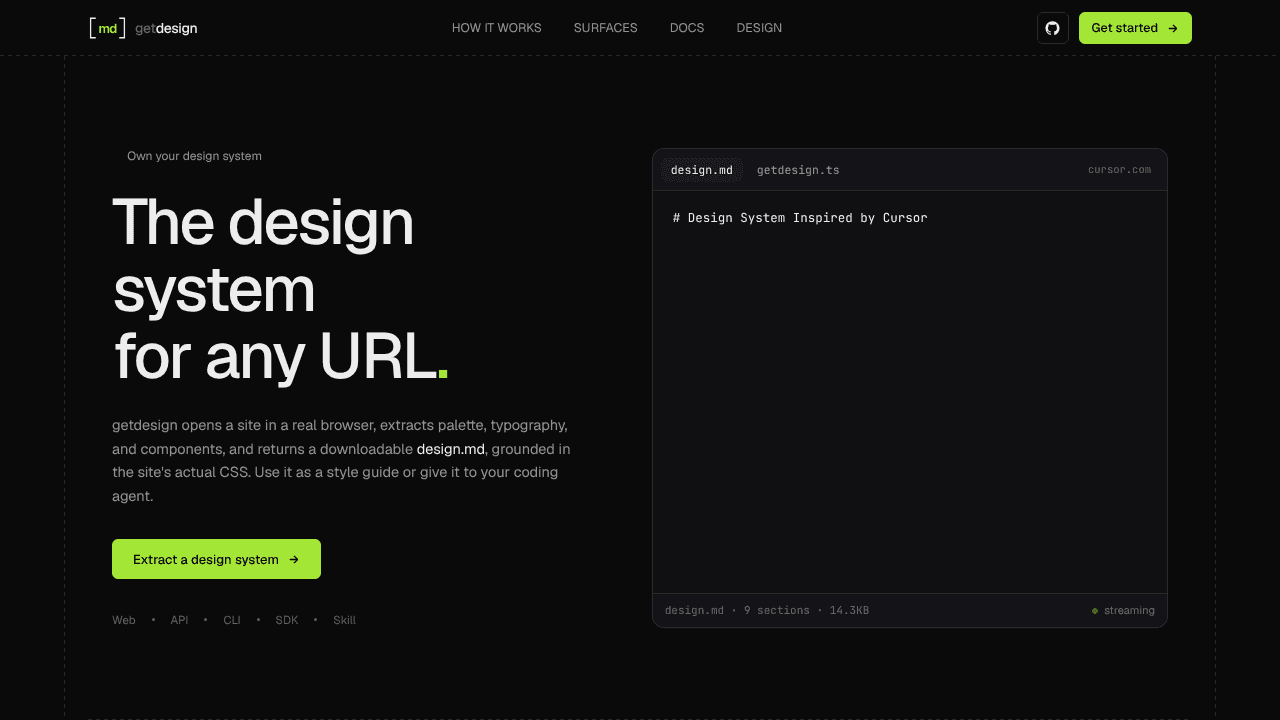
Task: Click the Own your design system tagline
Action: (194, 156)
